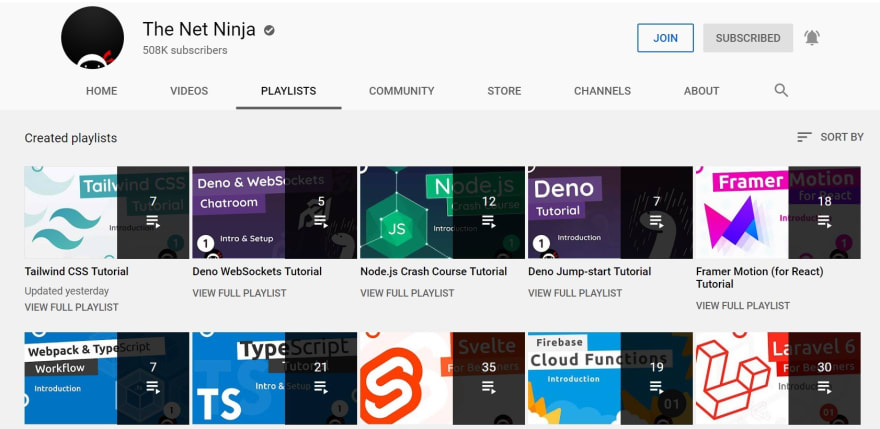Open the Node.js Crash Course thumbnail
Image resolution: width=880 pixels, height=429 pixels.
(442, 212)
